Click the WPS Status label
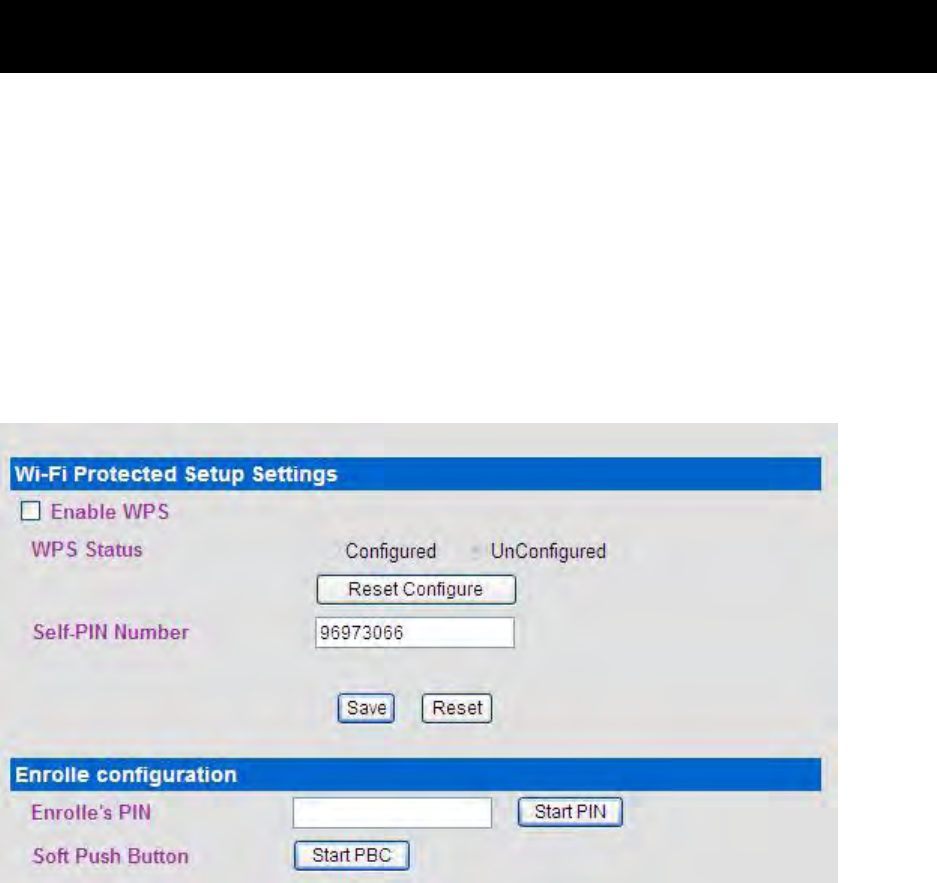This screenshot has width=937, height=883. 87,550
